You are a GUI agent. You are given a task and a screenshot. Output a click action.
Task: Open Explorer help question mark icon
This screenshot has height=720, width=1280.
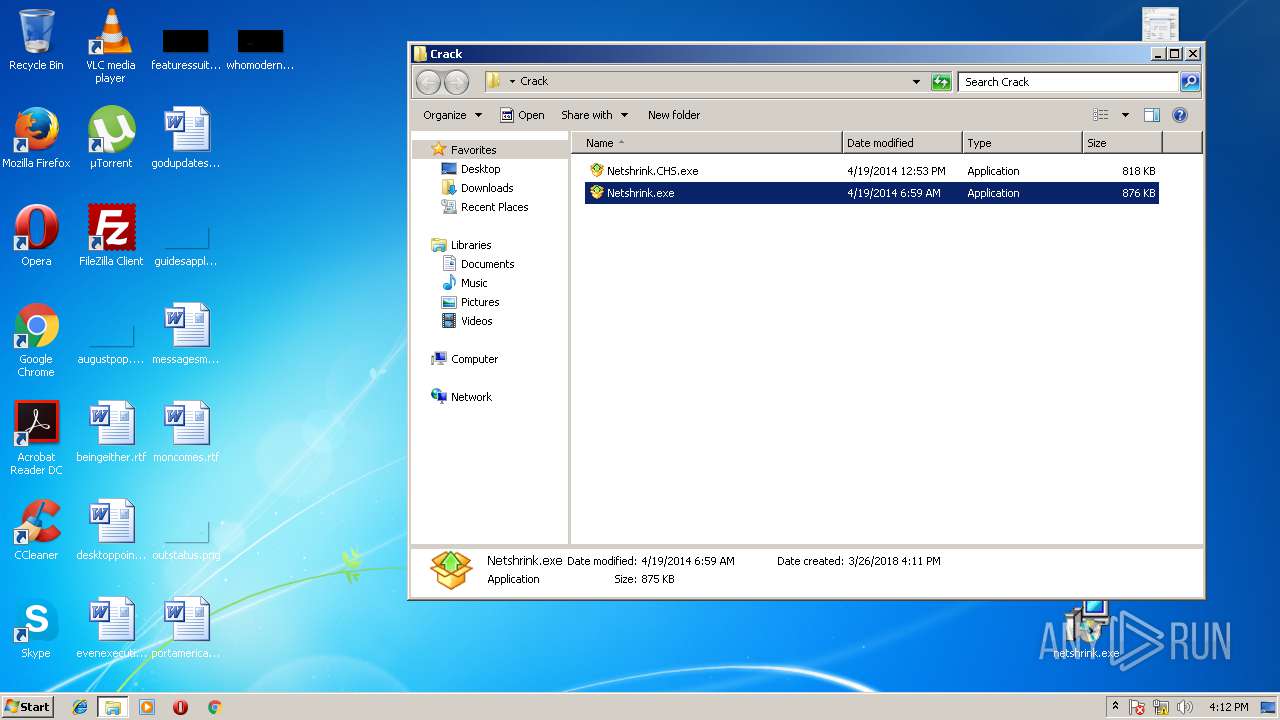[1180, 115]
